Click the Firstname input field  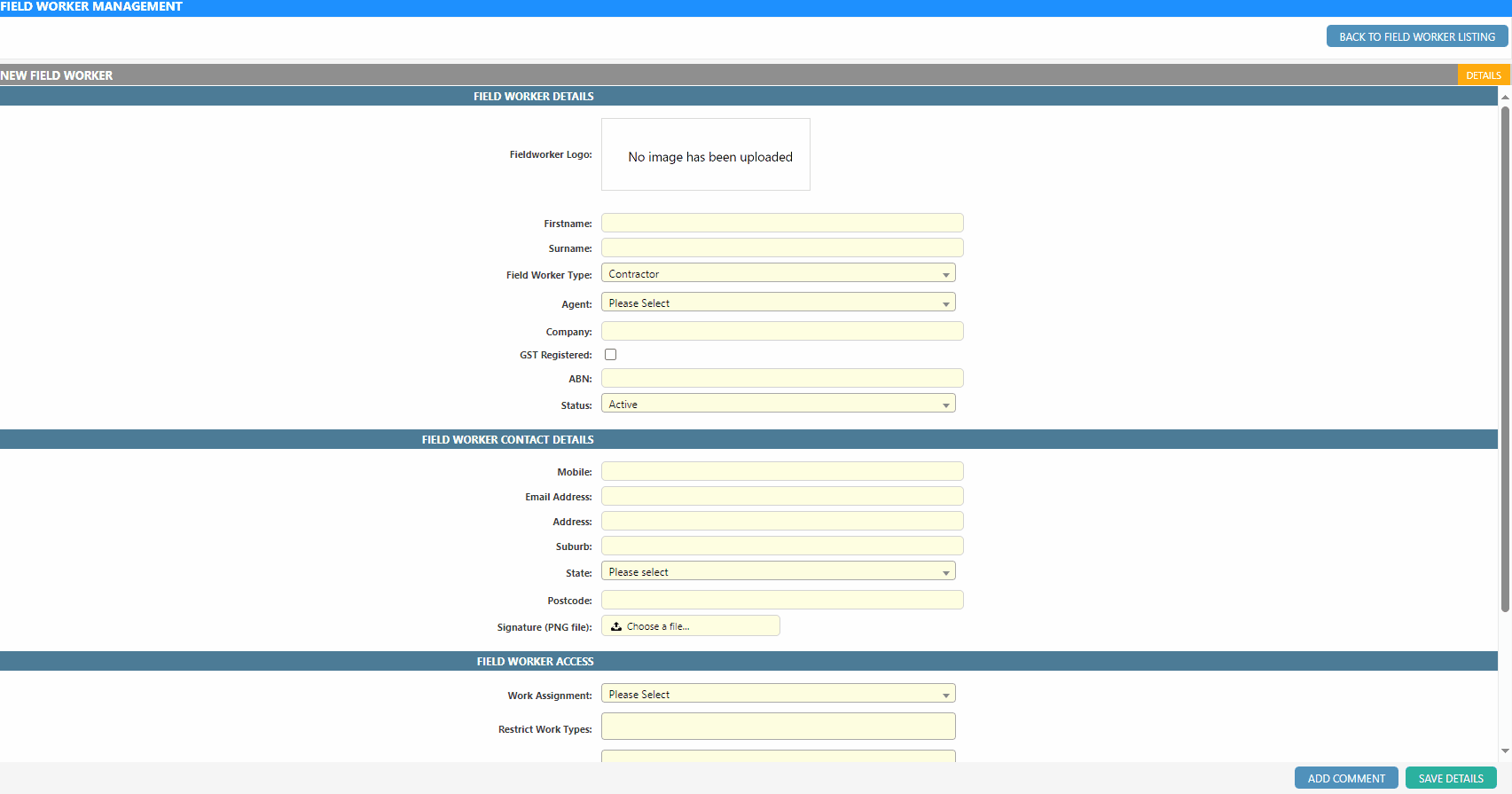click(x=782, y=223)
